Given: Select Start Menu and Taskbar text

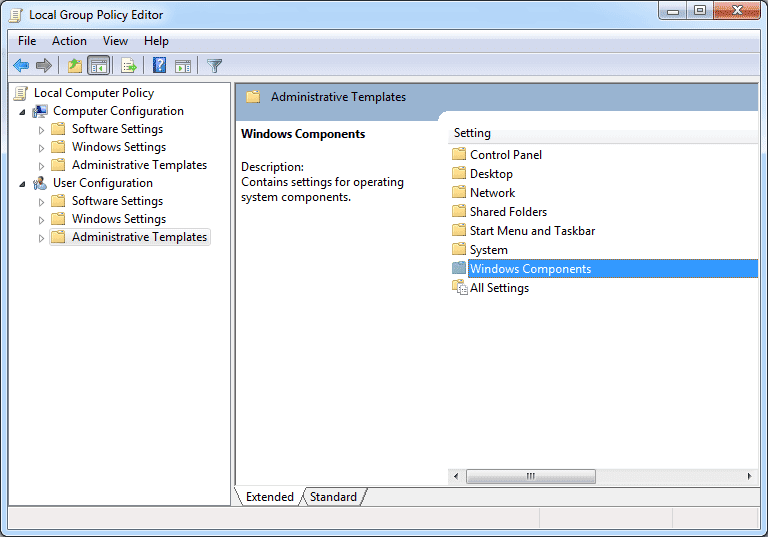Looking at the screenshot, I should [x=532, y=231].
